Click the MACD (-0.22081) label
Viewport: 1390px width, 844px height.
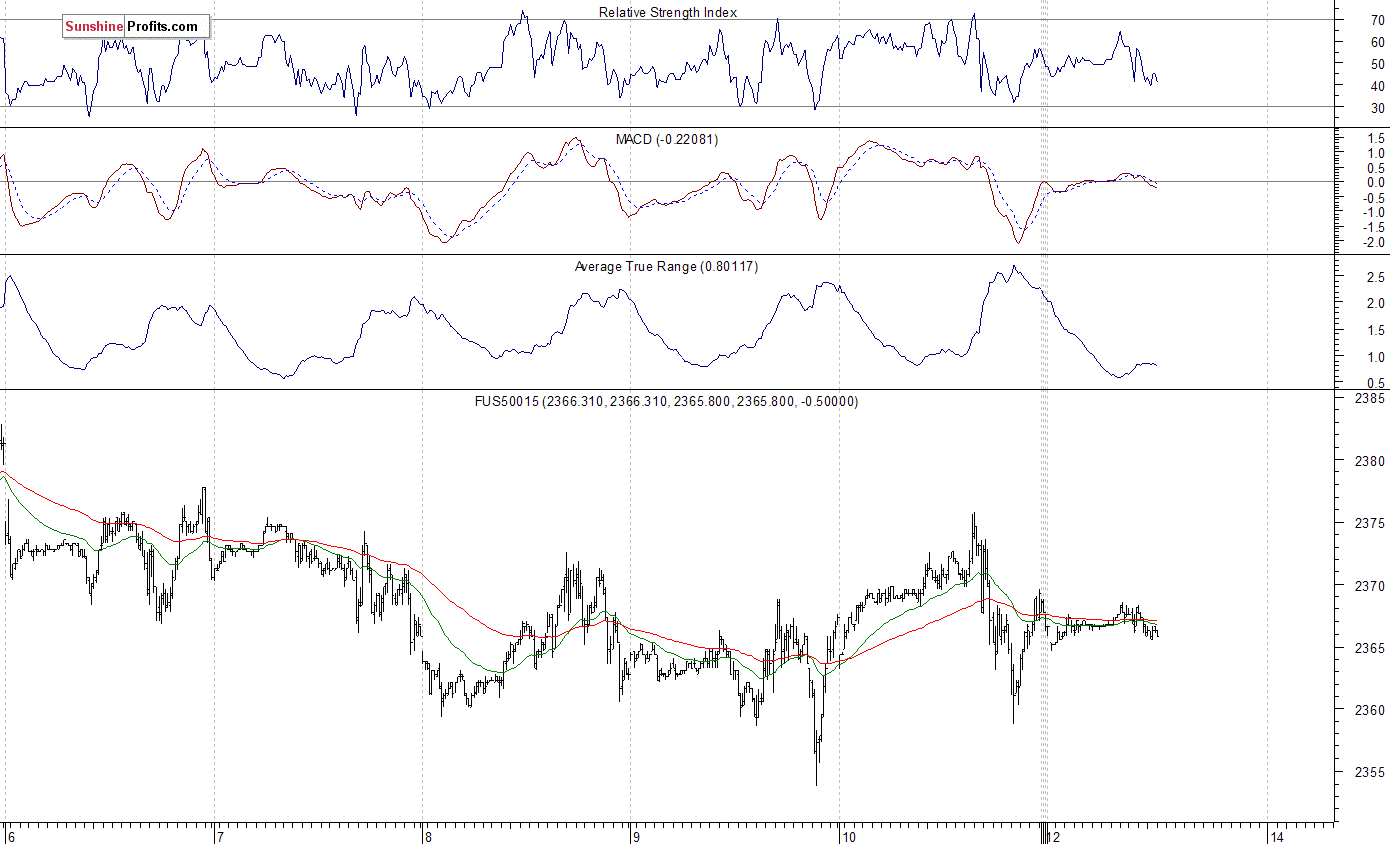[669, 139]
